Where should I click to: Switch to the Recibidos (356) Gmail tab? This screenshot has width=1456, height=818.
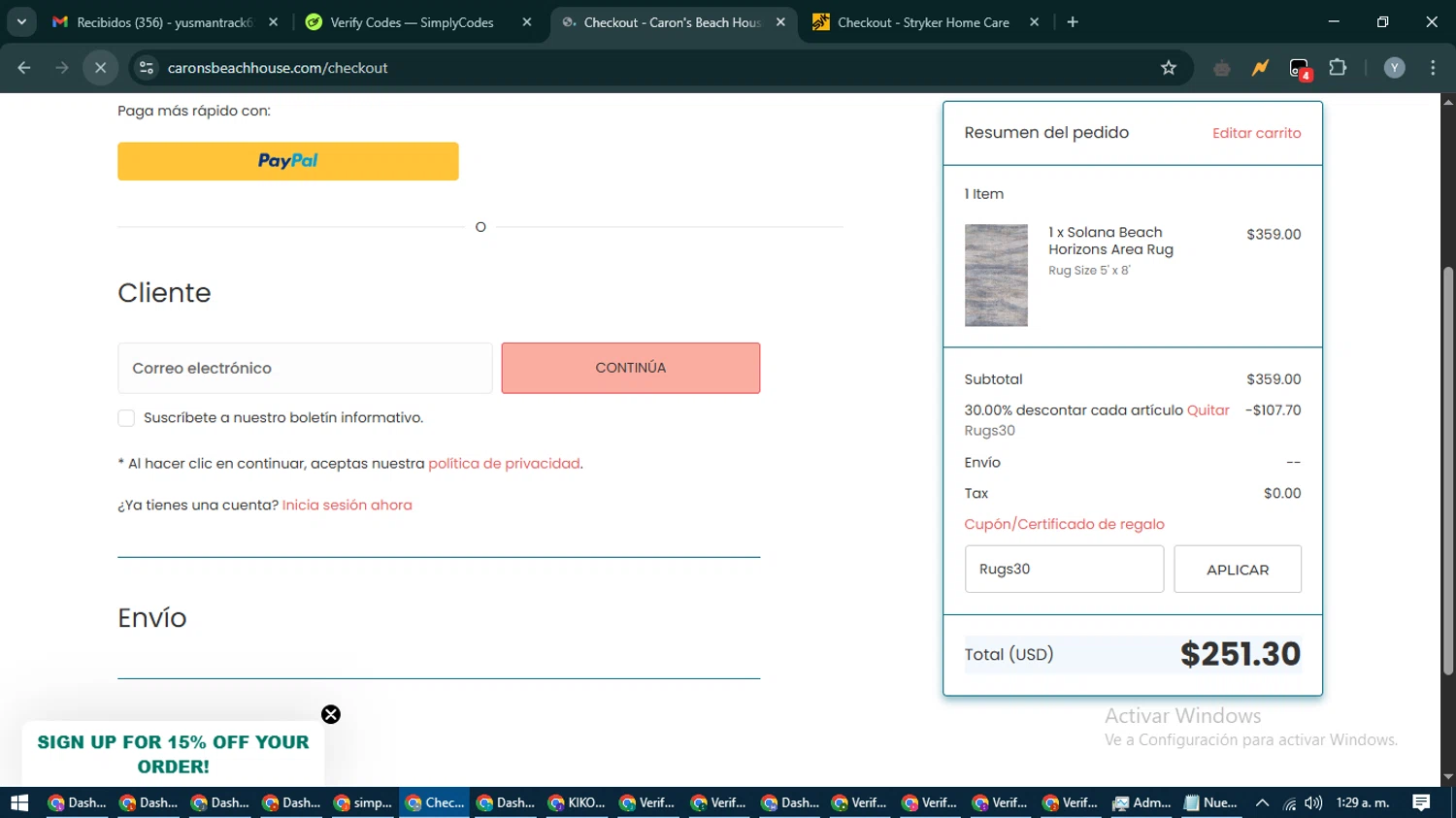point(165,22)
